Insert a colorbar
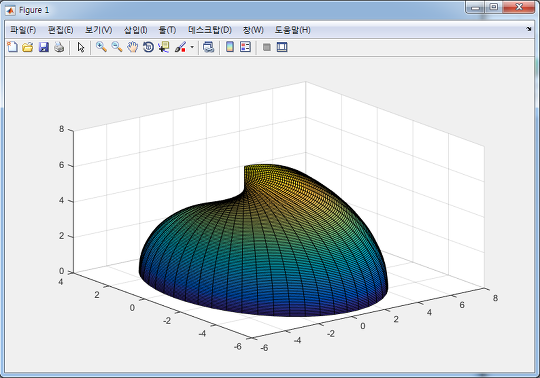The width and height of the screenshot is (540, 378). pyautogui.click(x=230, y=47)
